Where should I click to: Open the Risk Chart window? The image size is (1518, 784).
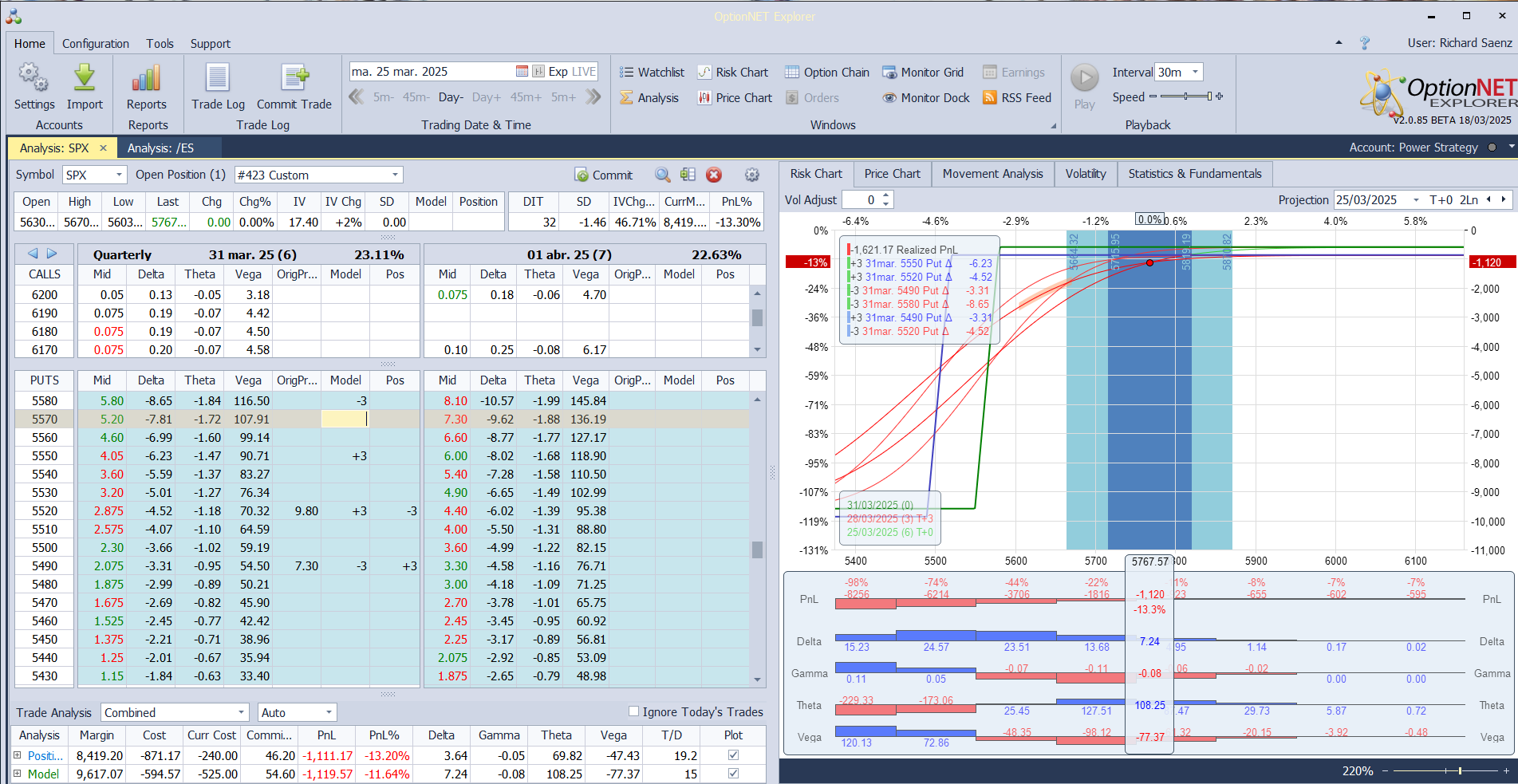click(x=733, y=72)
